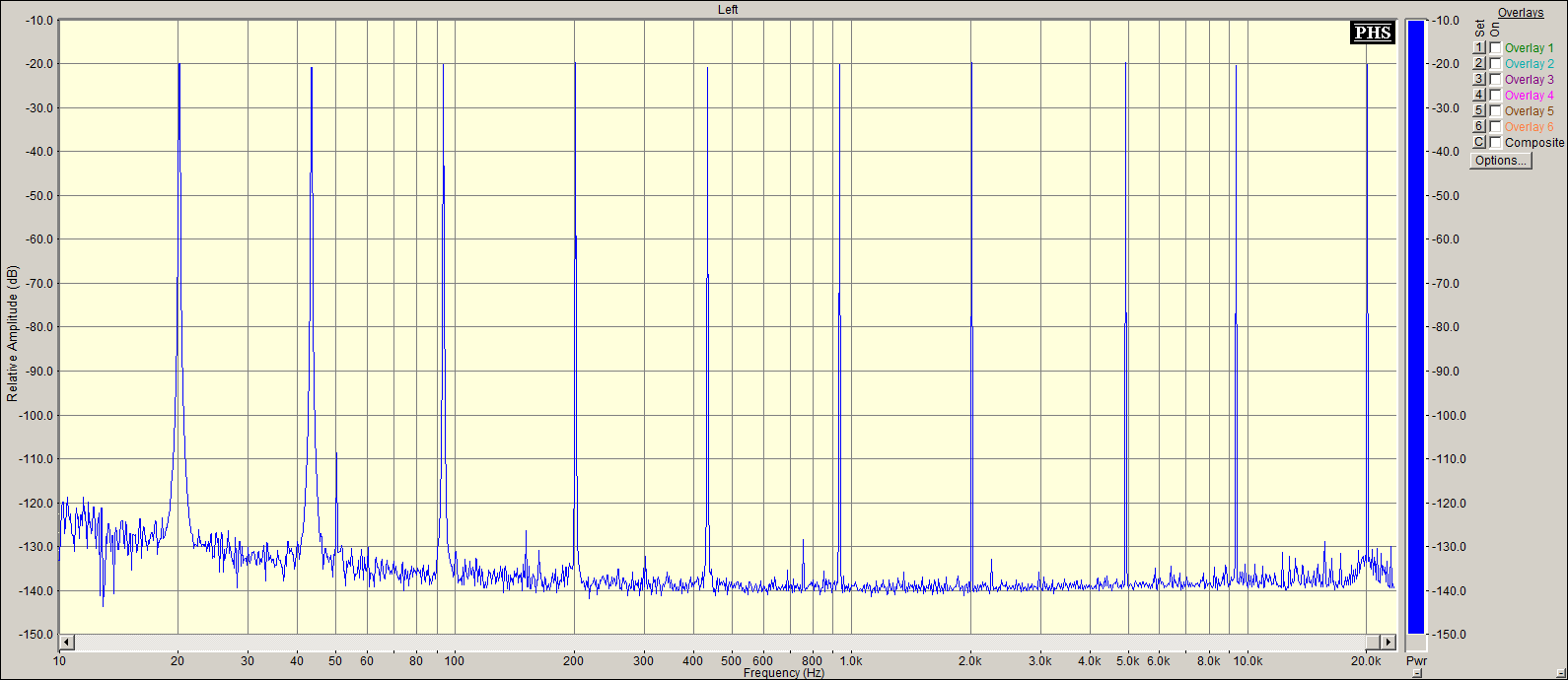Viewport: 1568px width, 680px height.
Task: Click the '1.0k' frequency axis label
Action: pyautogui.click(x=851, y=661)
